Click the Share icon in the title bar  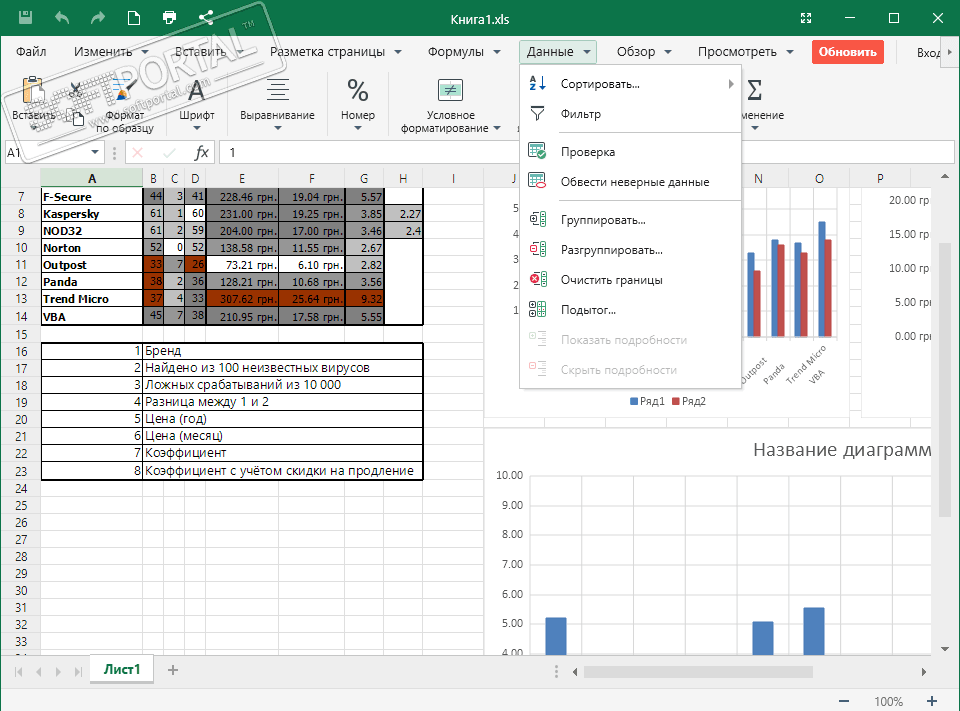(207, 18)
